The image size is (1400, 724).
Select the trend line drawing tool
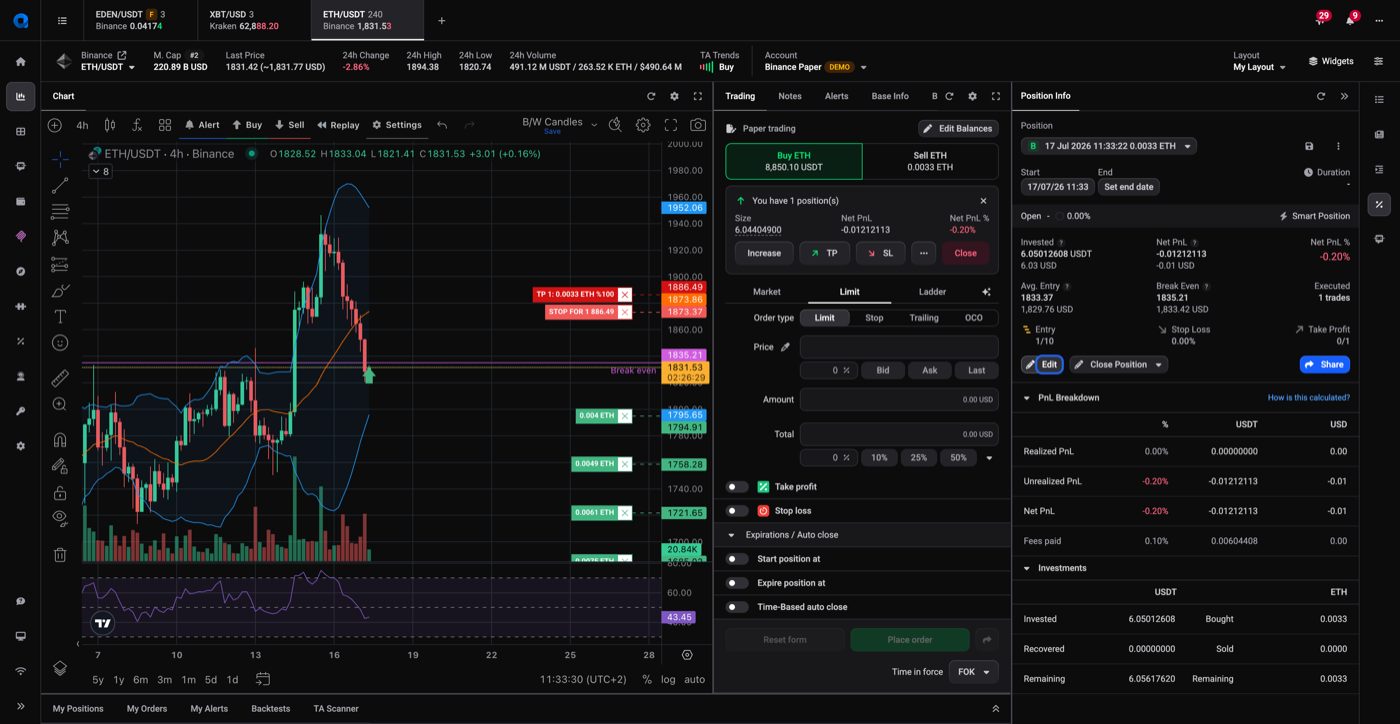click(60, 186)
